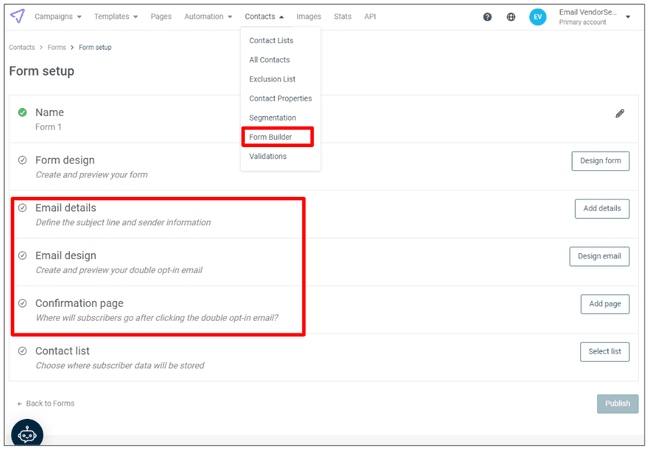Click the Email details heading

tap(65, 208)
